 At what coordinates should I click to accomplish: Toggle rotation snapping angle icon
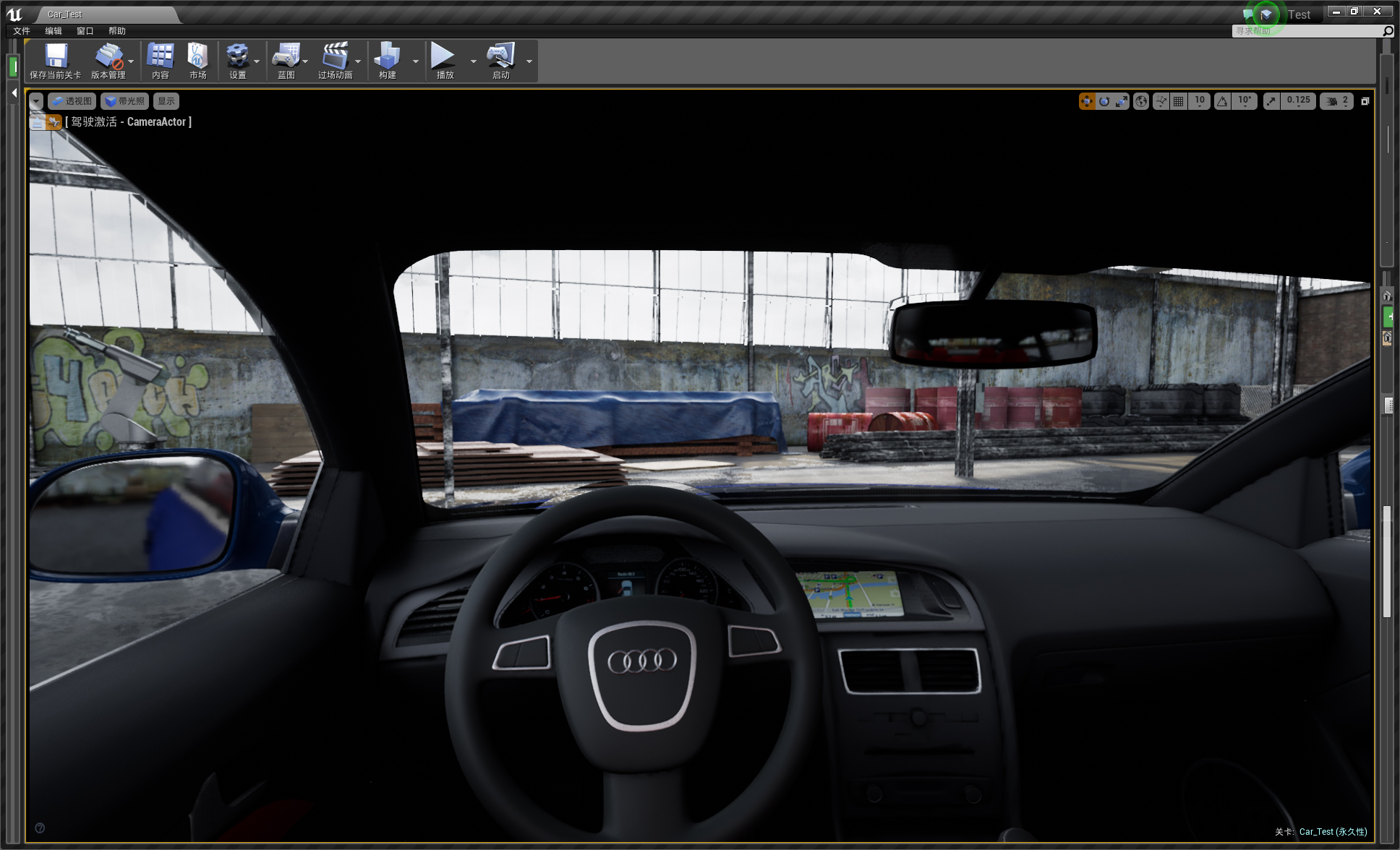pos(1222,101)
